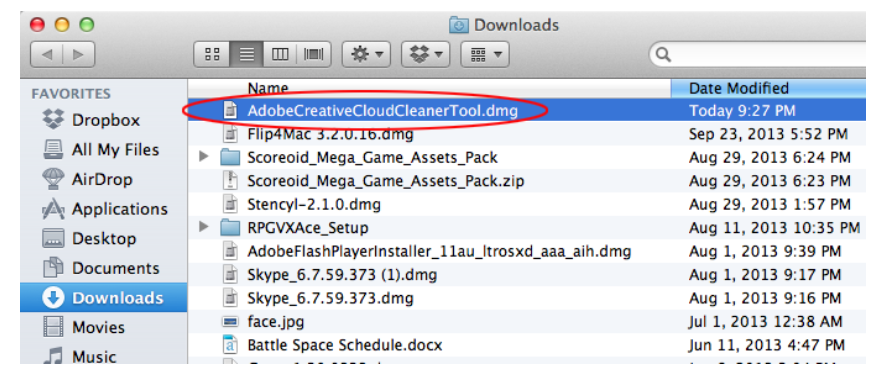Click in the Finder search field
875x371 pixels.
[x=765, y=55]
